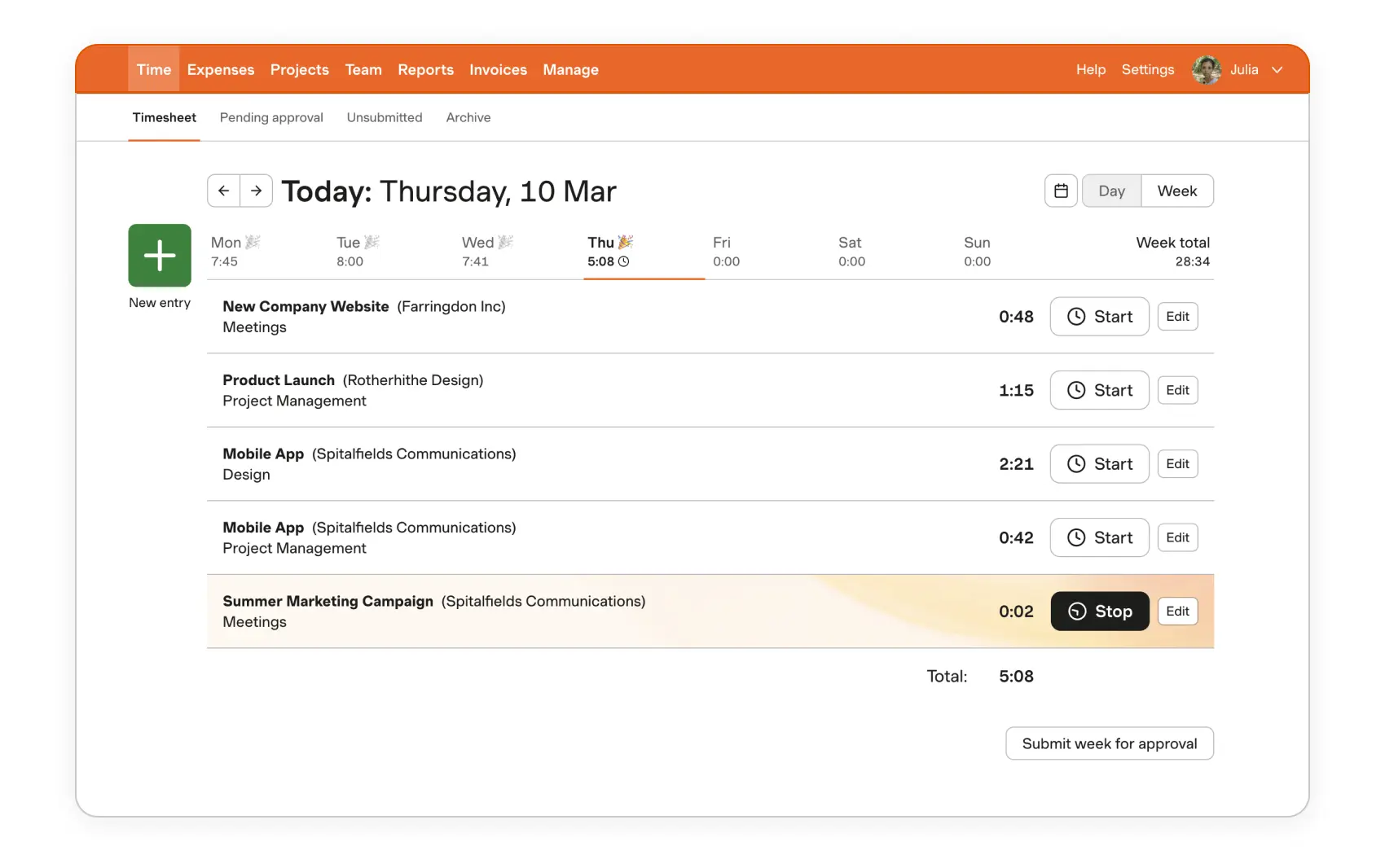Expand Julia's account dropdown chevron

tap(1277, 70)
